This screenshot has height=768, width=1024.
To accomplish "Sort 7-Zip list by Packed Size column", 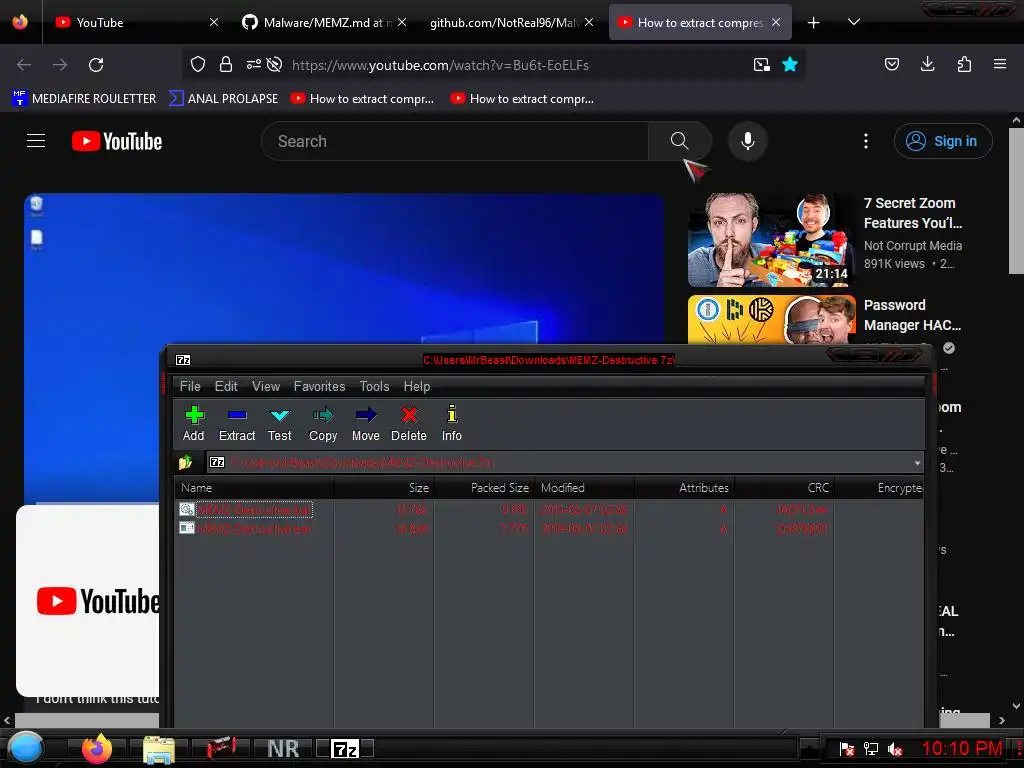I will point(484,488).
